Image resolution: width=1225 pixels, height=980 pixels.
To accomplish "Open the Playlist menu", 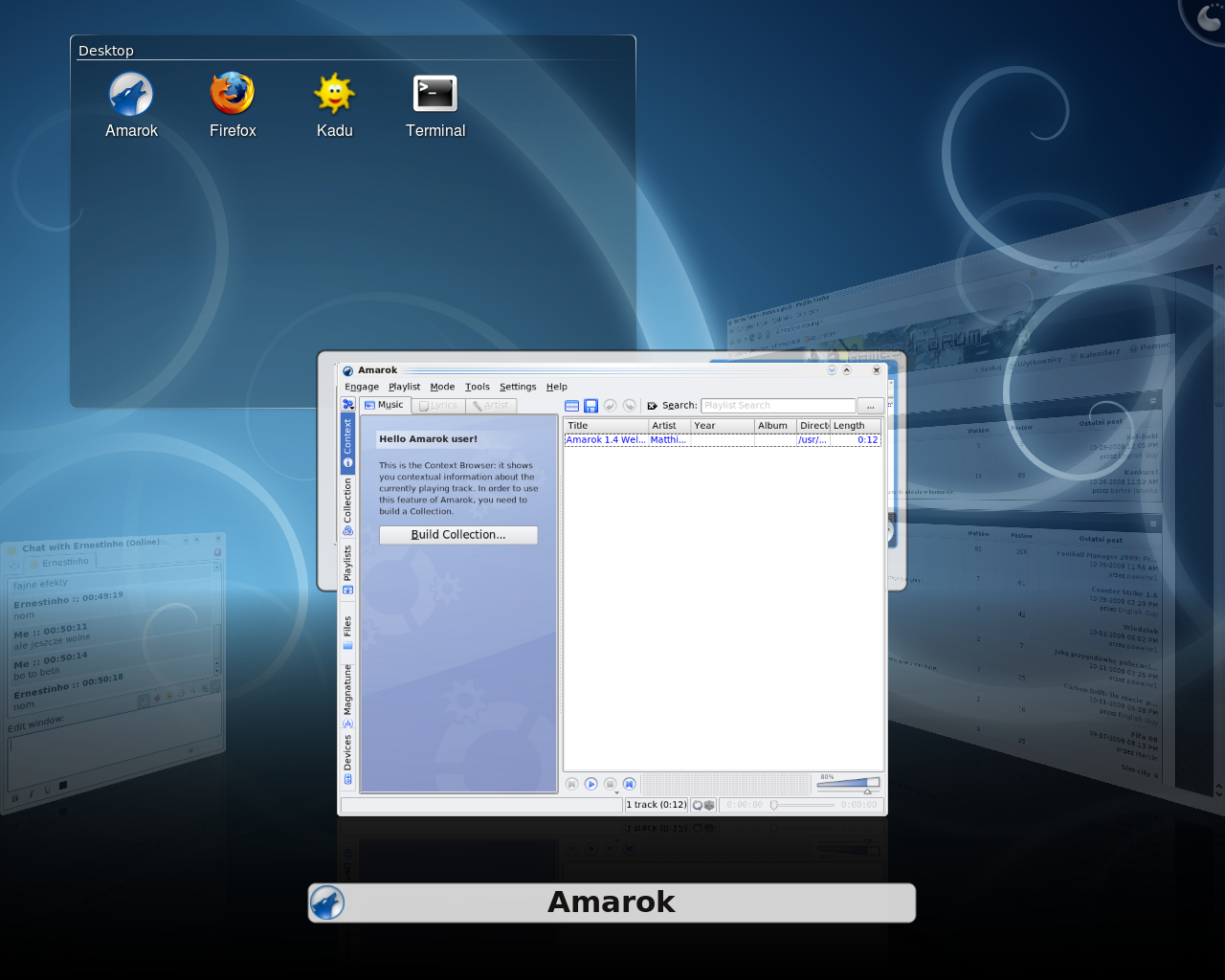I will (x=404, y=387).
